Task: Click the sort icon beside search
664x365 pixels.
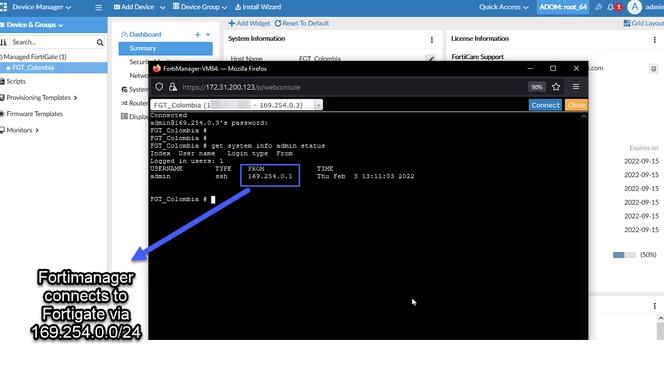Action: (x=4, y=42)
